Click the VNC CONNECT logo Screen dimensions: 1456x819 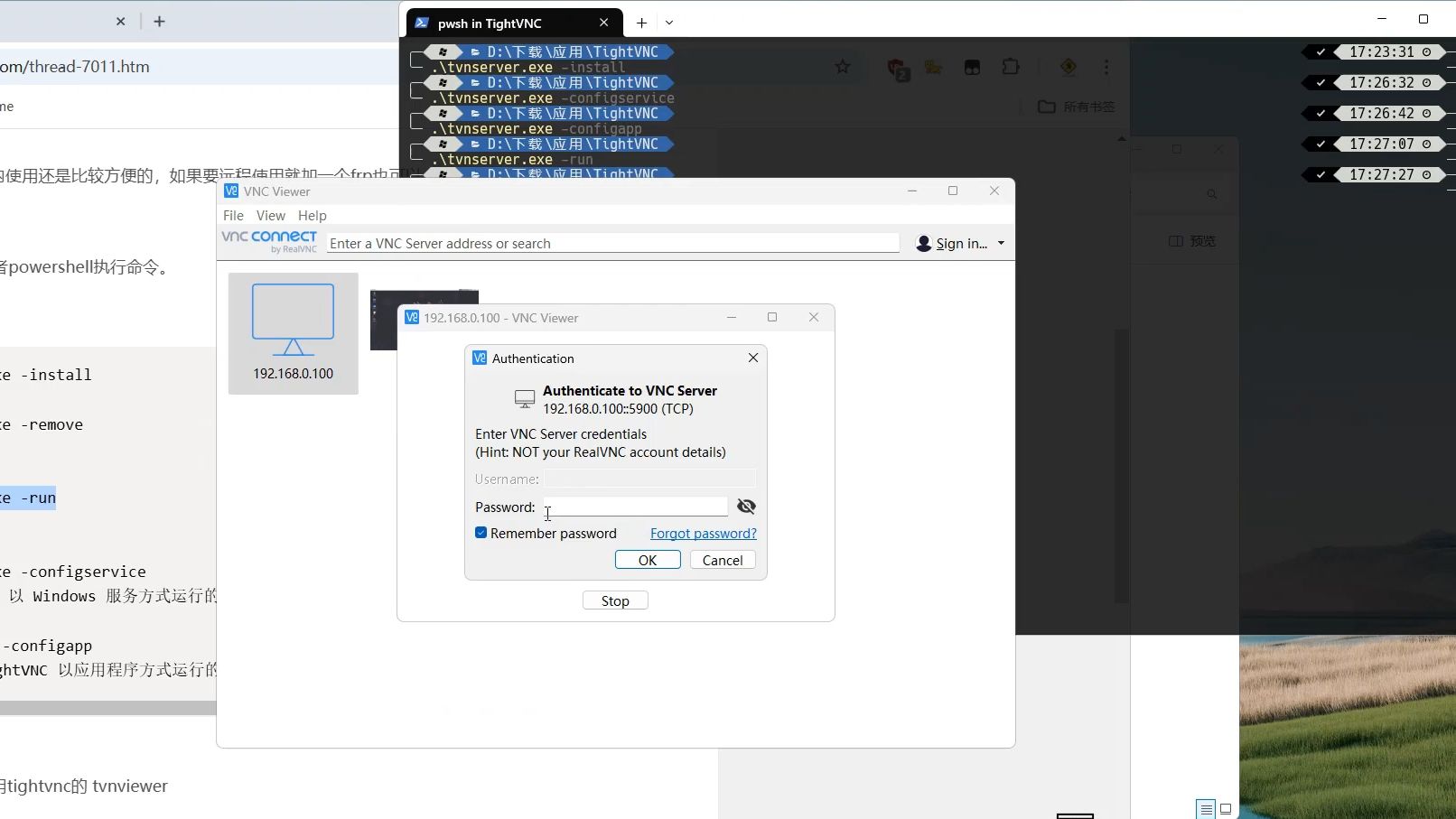click(x=268, y=239)
